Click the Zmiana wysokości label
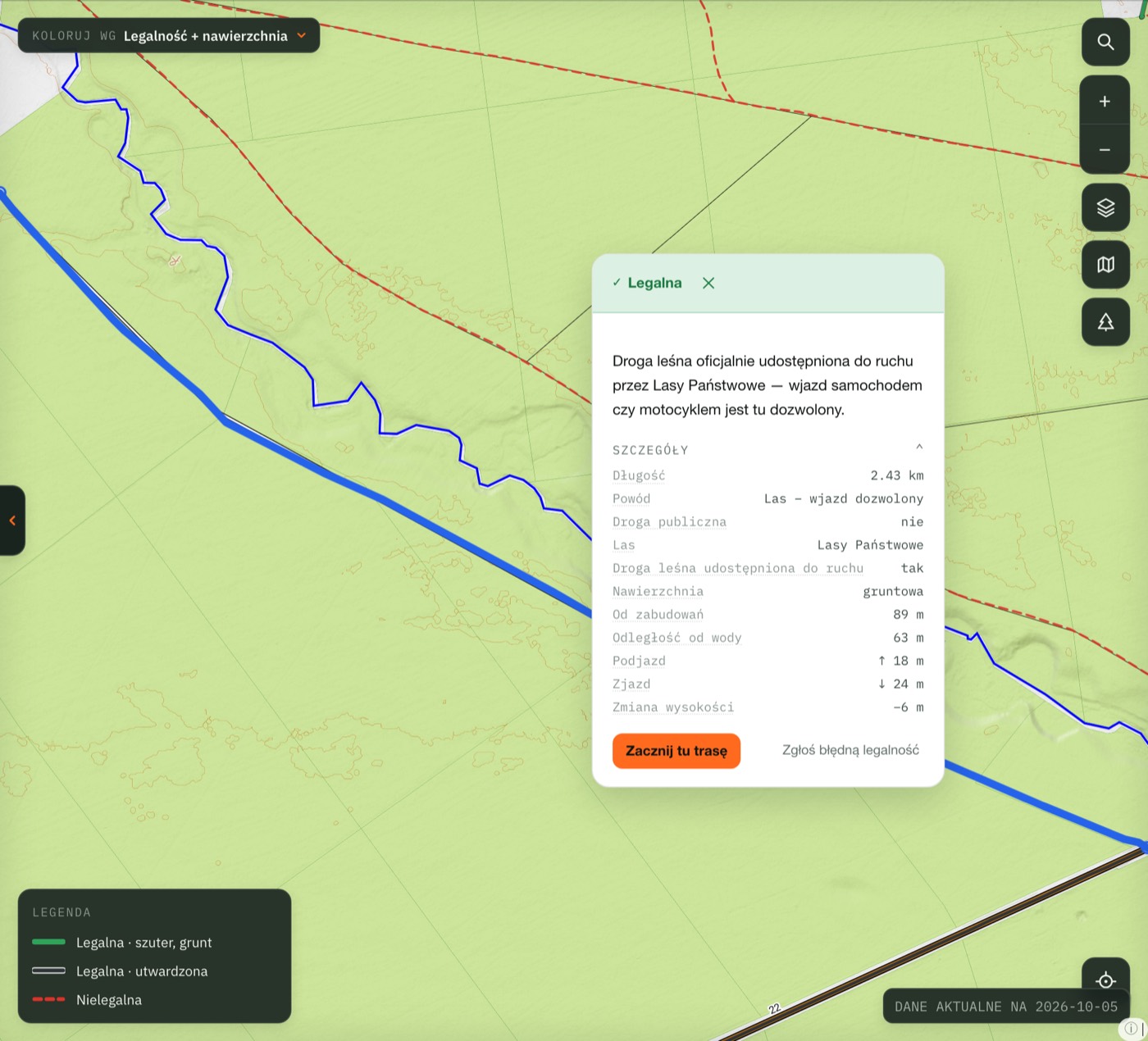The image size is (1148, 1041). point(673,707)
